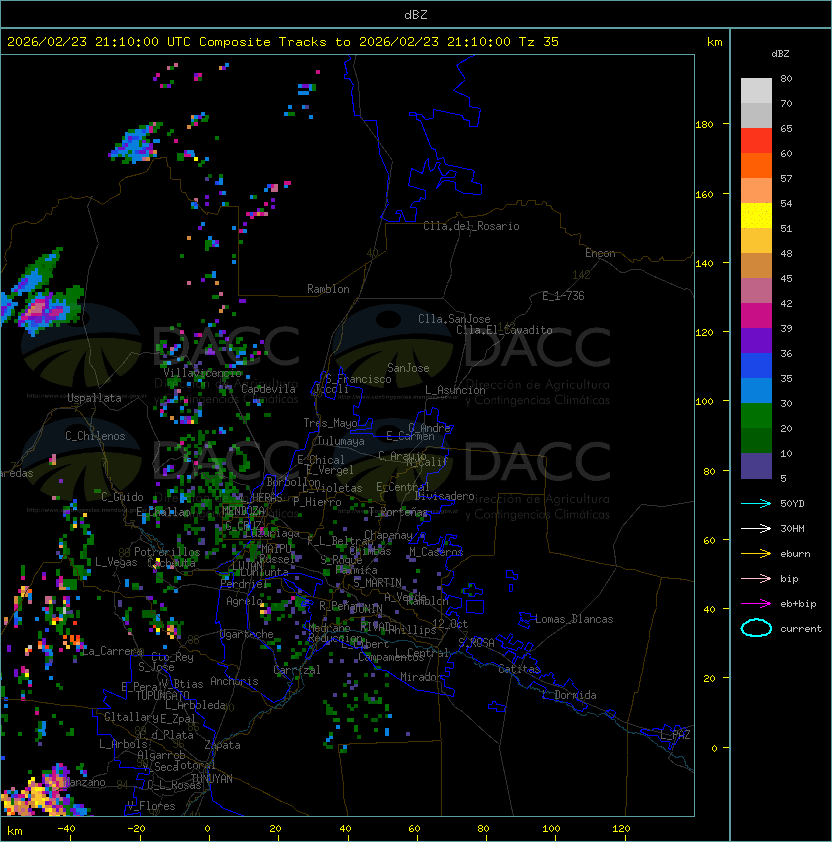The width and height of the screenshot is (832, 842).
Task: Select the red swatch between 65 and 60
Action: coord(756,141)
